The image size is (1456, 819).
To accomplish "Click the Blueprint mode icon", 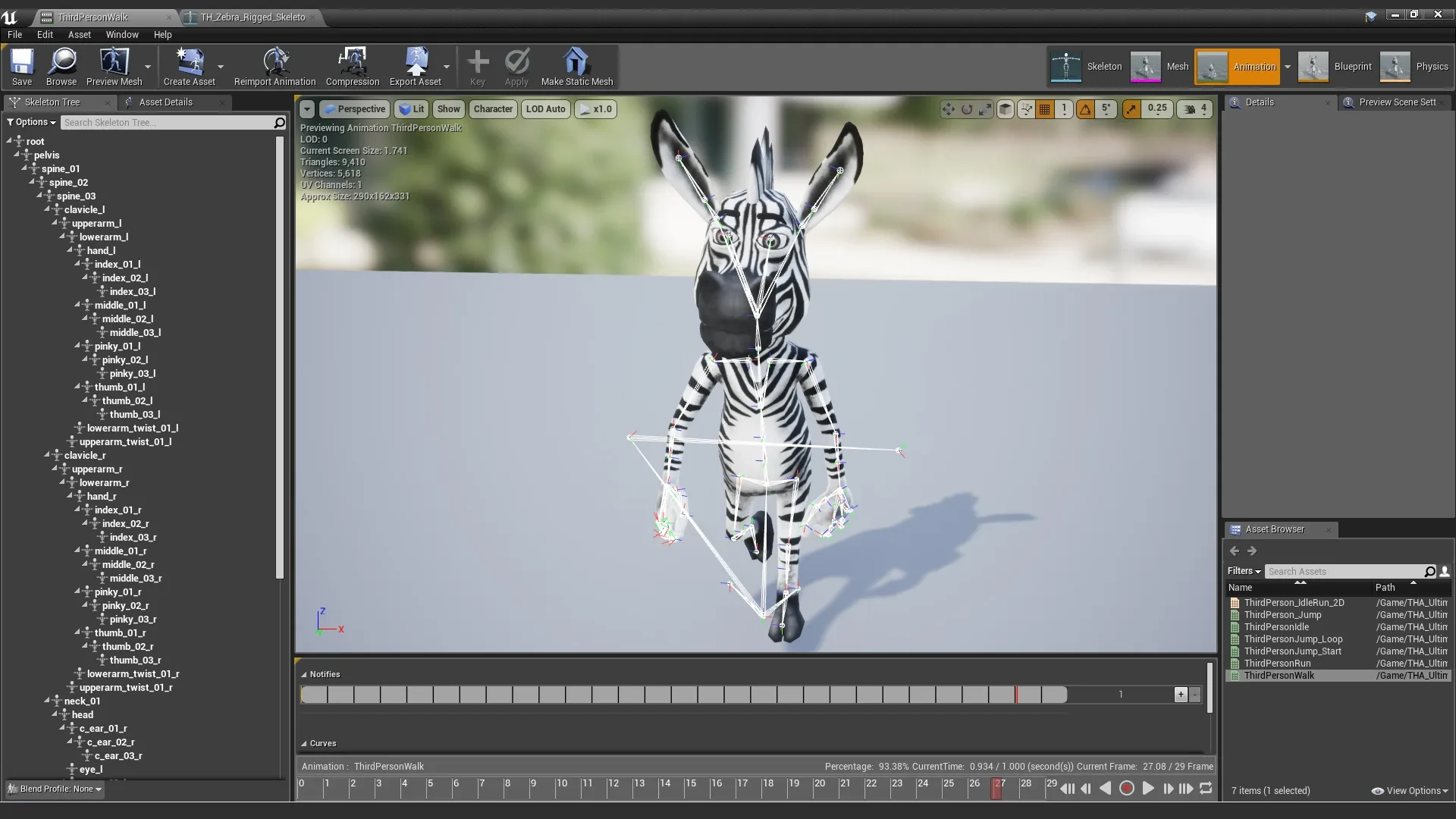I will 1311,66.
